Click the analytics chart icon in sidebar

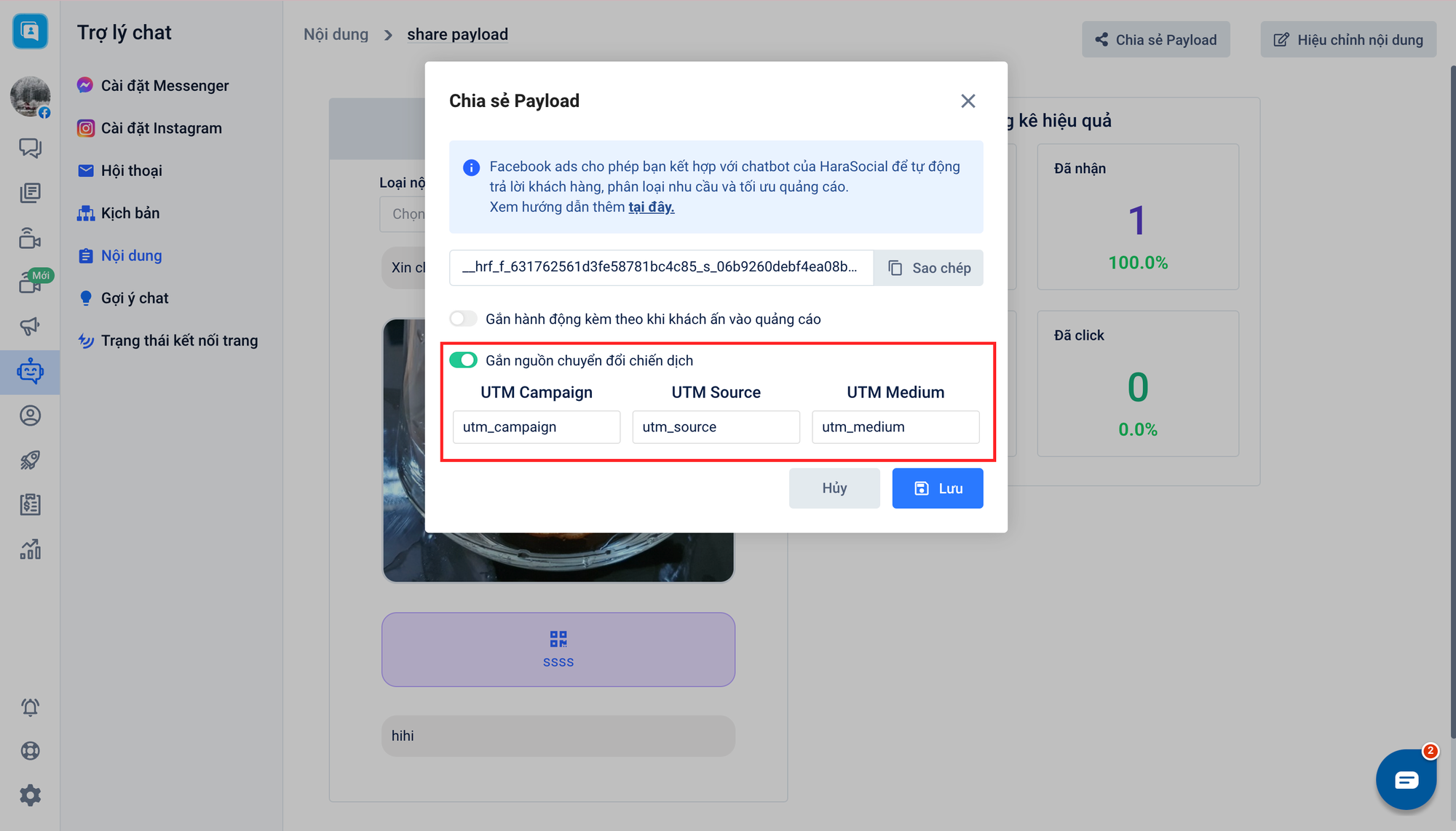[x=30, y=549]
